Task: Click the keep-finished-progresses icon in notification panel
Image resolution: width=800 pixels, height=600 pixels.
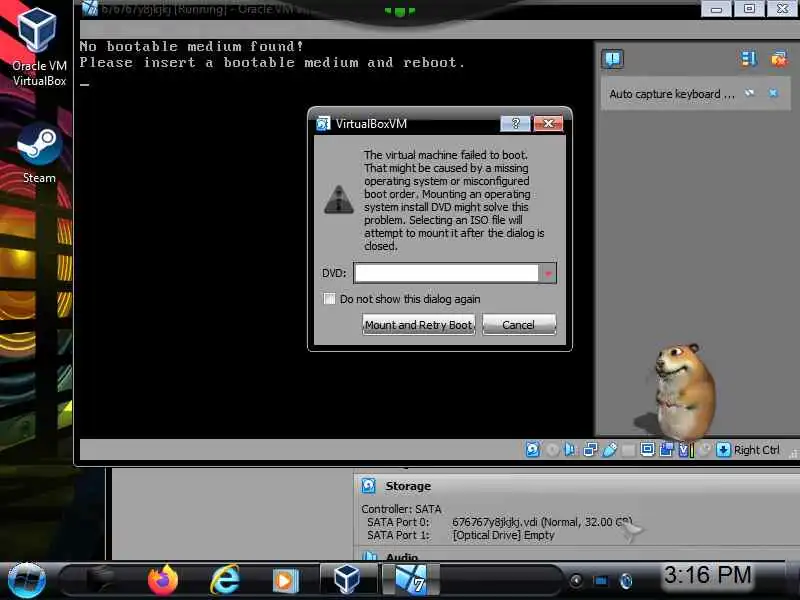Action: (748, 59)
